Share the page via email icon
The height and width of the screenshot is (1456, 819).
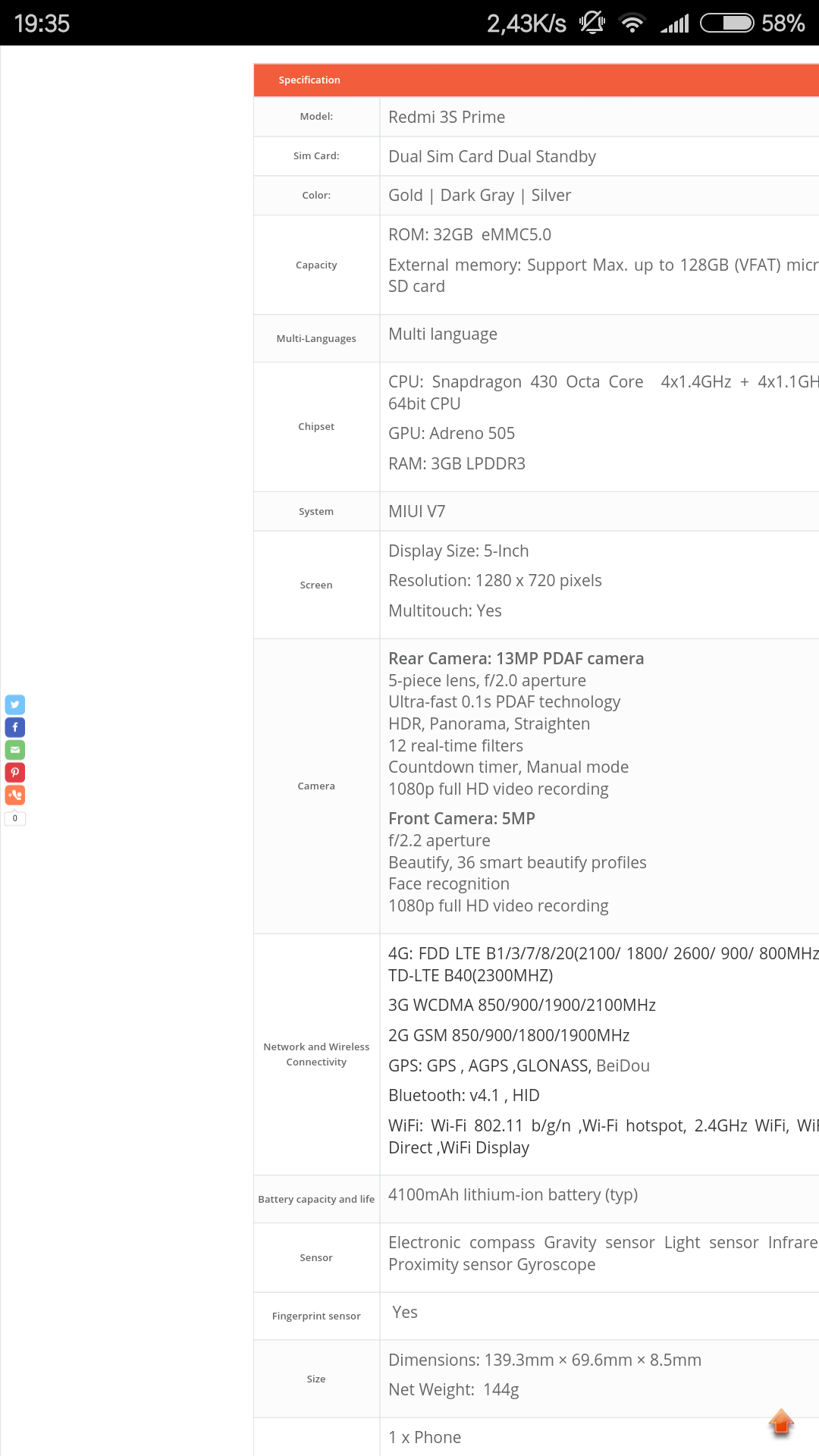tap(15, 750)
